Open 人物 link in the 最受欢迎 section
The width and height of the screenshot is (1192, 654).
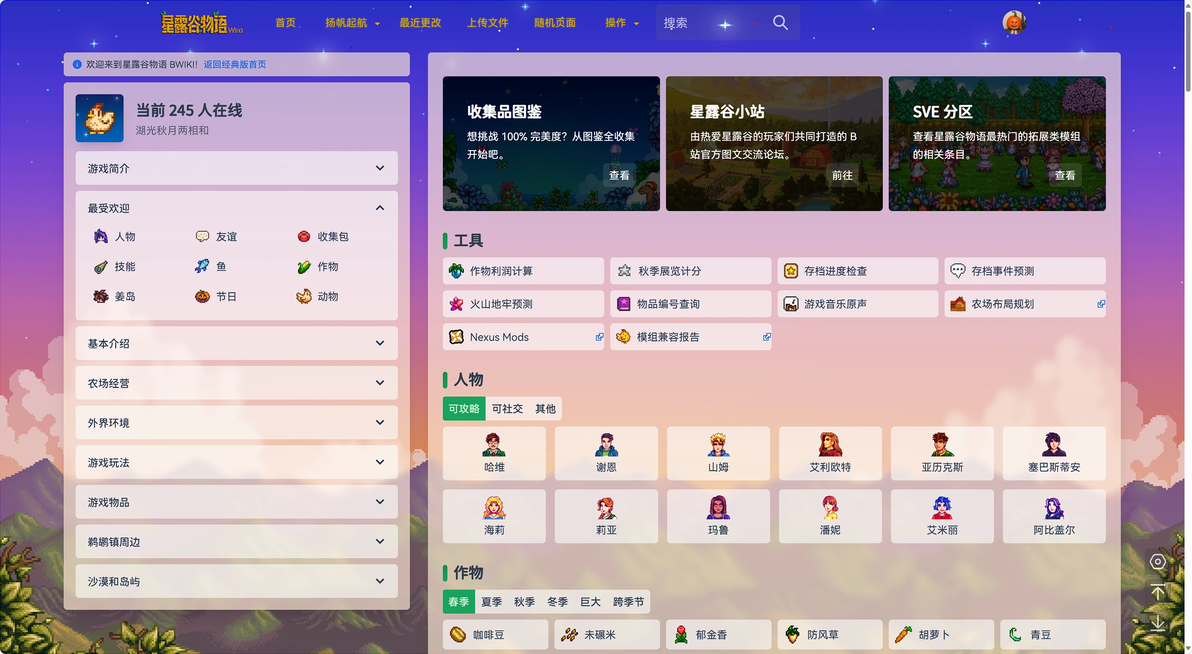pyautogui.click(x=115, y=237)
